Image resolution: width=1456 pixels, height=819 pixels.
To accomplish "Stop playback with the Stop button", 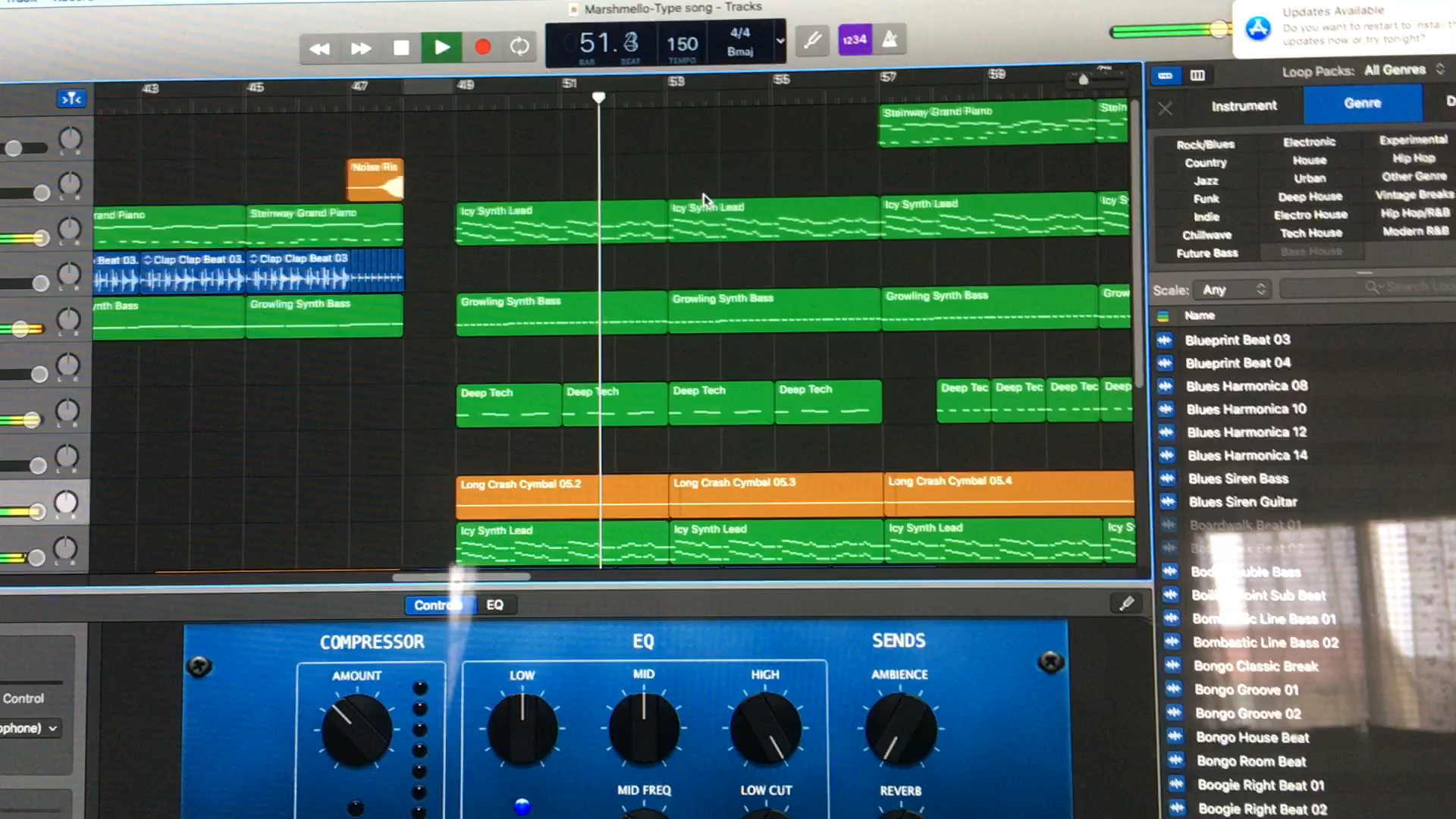I will tap(401, 48).
